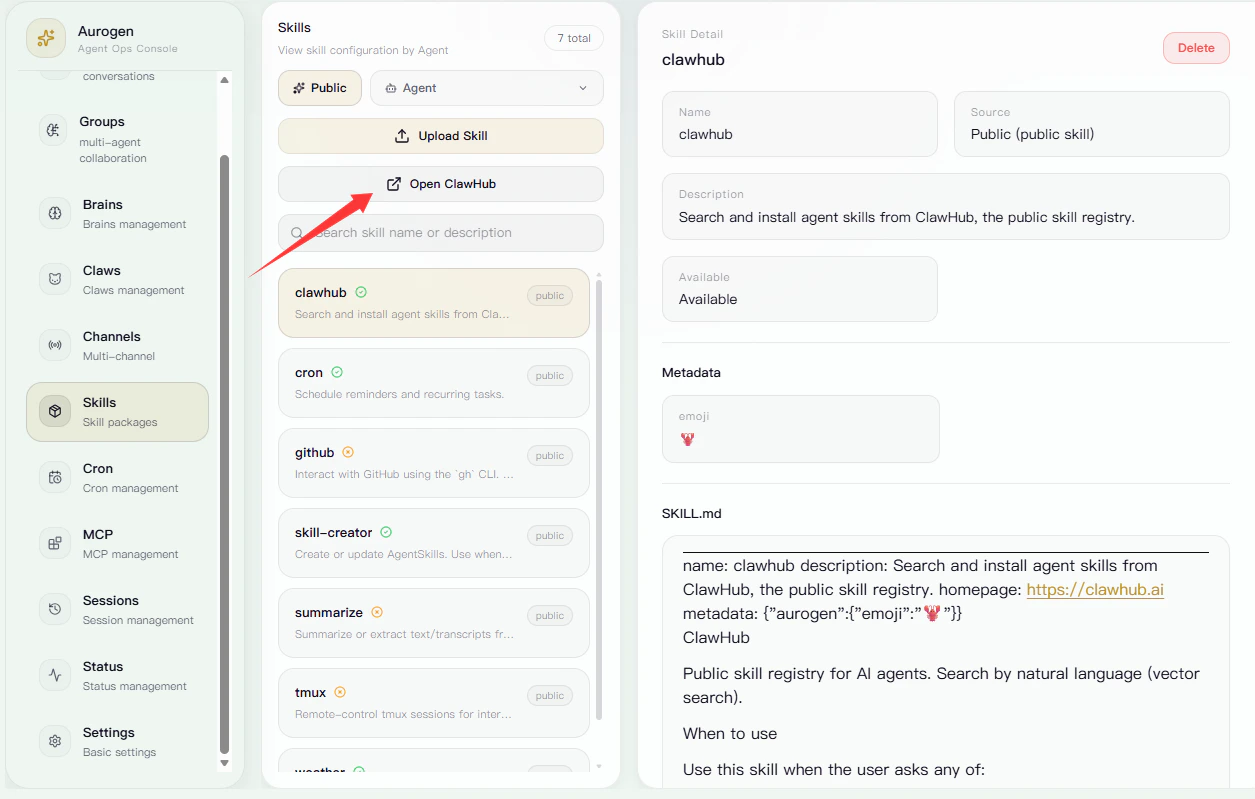Click the SKILL.md heading
Screen dimensions: 1255x799
[x=691, y=514]
